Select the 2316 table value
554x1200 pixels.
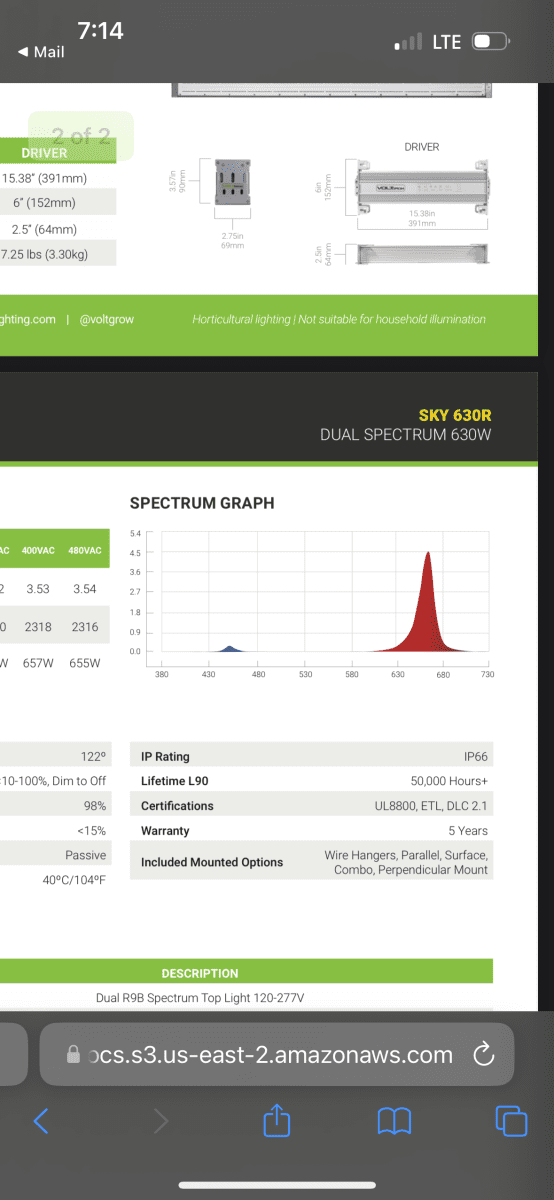pyautogui.click(x=85, y=626)
